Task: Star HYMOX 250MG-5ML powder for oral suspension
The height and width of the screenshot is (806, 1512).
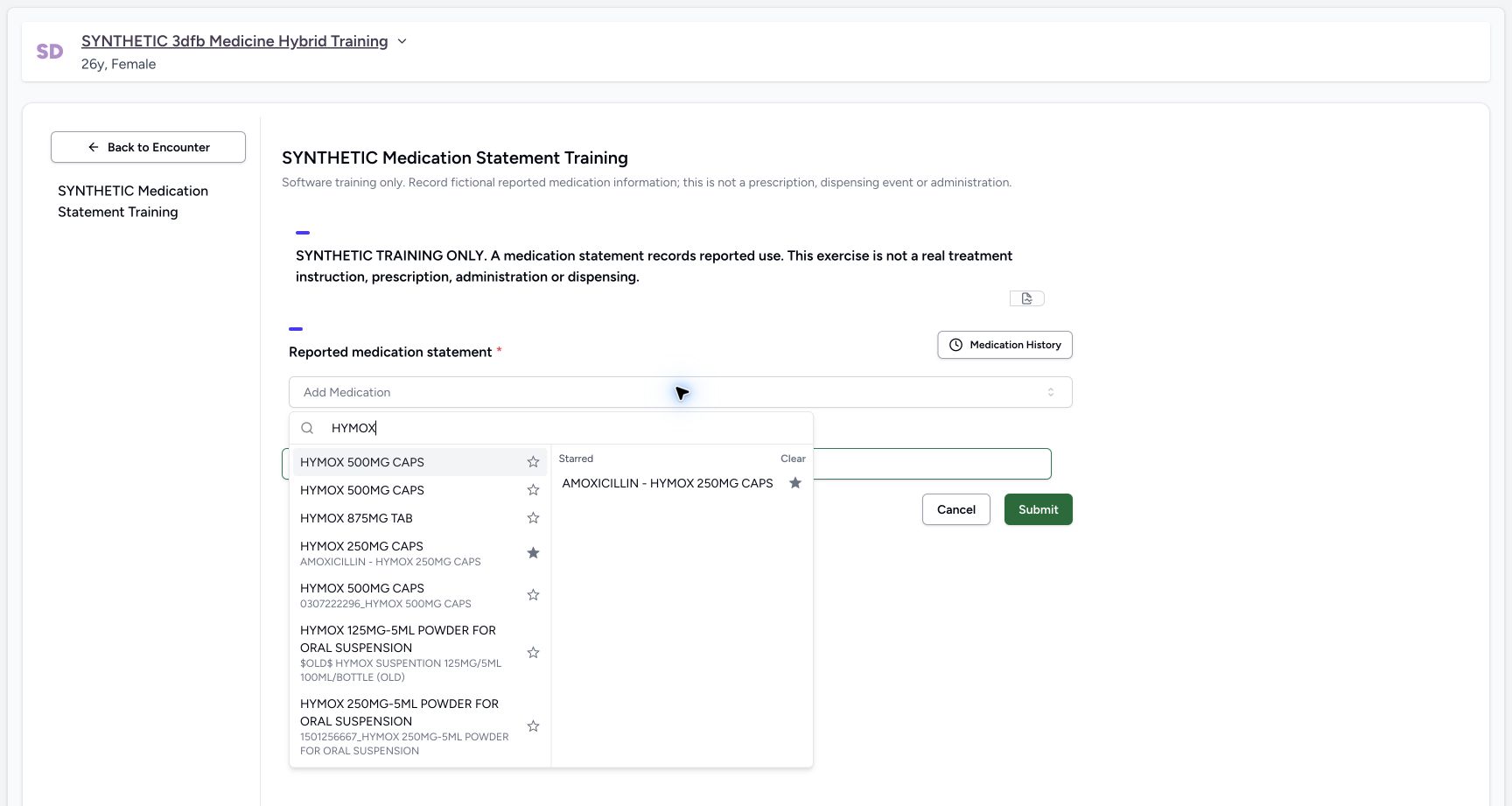Action: pyautogui.click(x=533, y=726)
